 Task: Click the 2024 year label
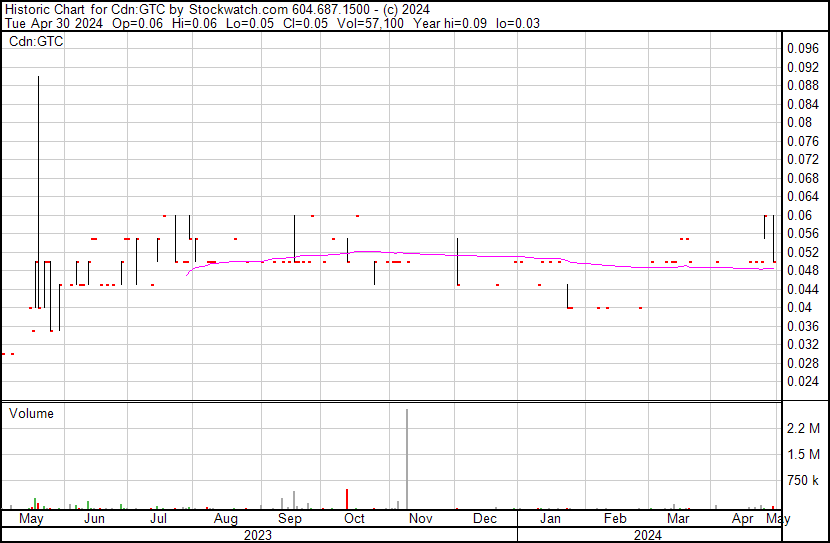point(647,535)
